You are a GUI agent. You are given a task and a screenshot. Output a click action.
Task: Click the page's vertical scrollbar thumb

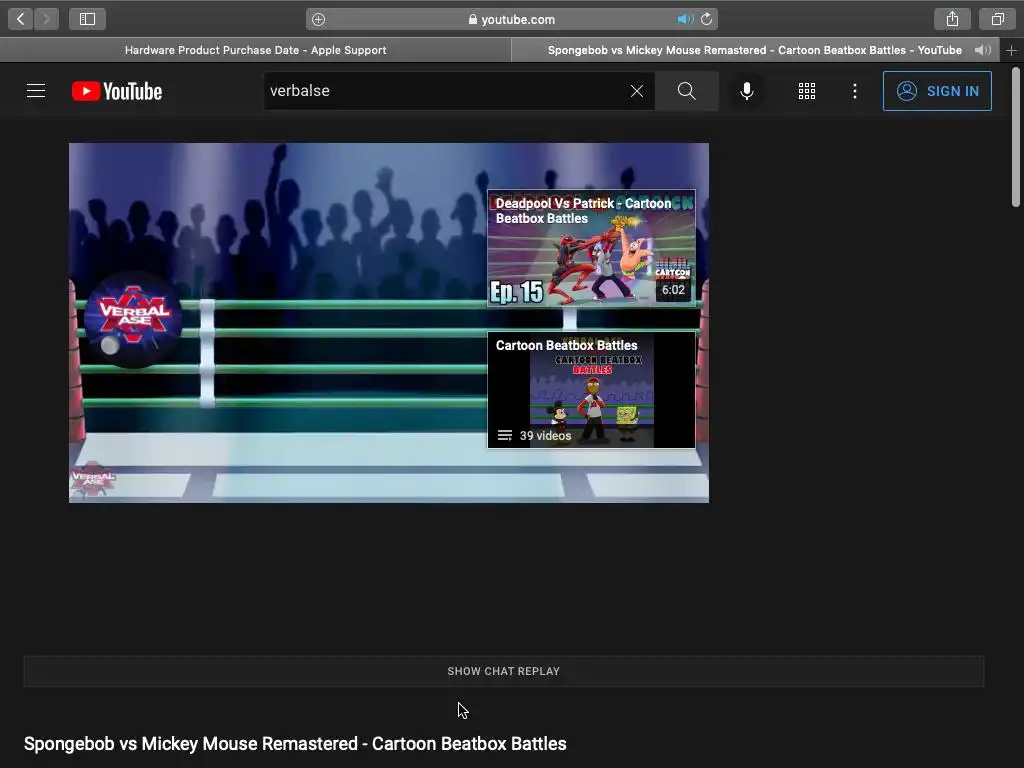tap(1016, 137)
